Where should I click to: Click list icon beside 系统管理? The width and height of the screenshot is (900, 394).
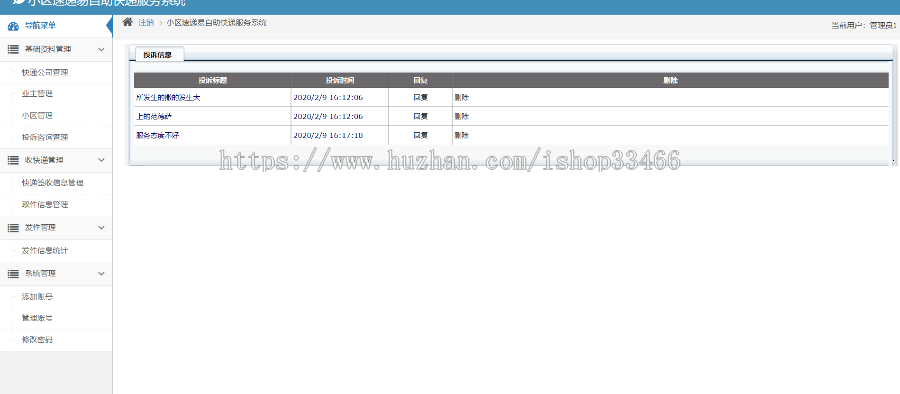pyautogui.click(x=13, y=273)
